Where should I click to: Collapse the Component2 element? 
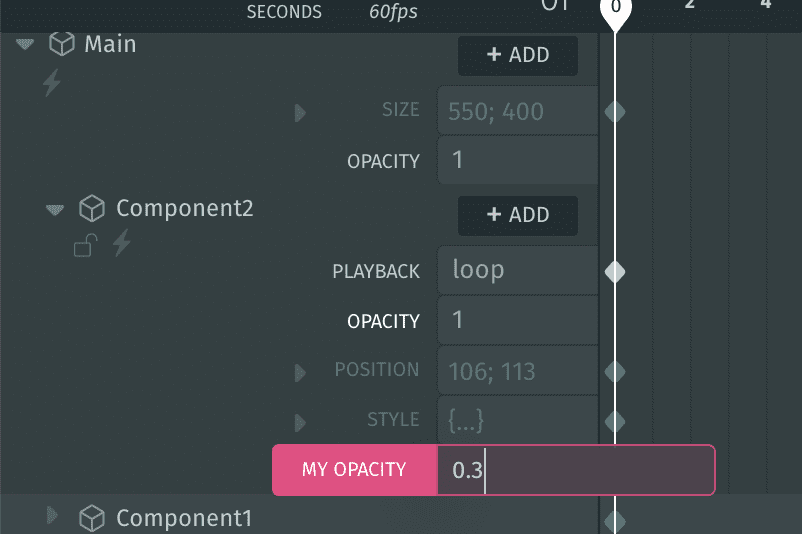tap(55, 210)
